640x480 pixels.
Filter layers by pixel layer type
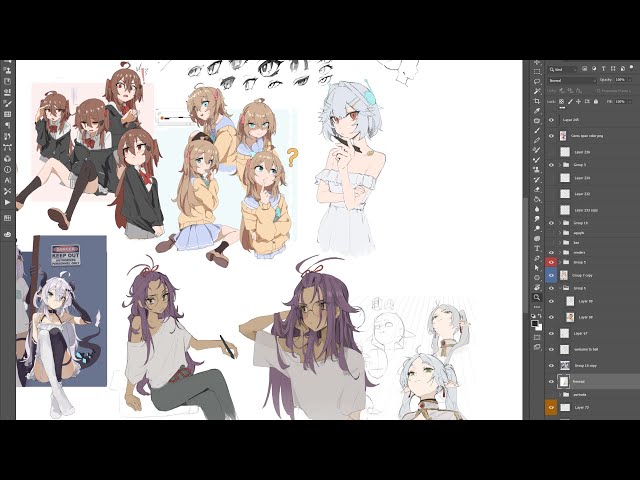click(584, 69)
